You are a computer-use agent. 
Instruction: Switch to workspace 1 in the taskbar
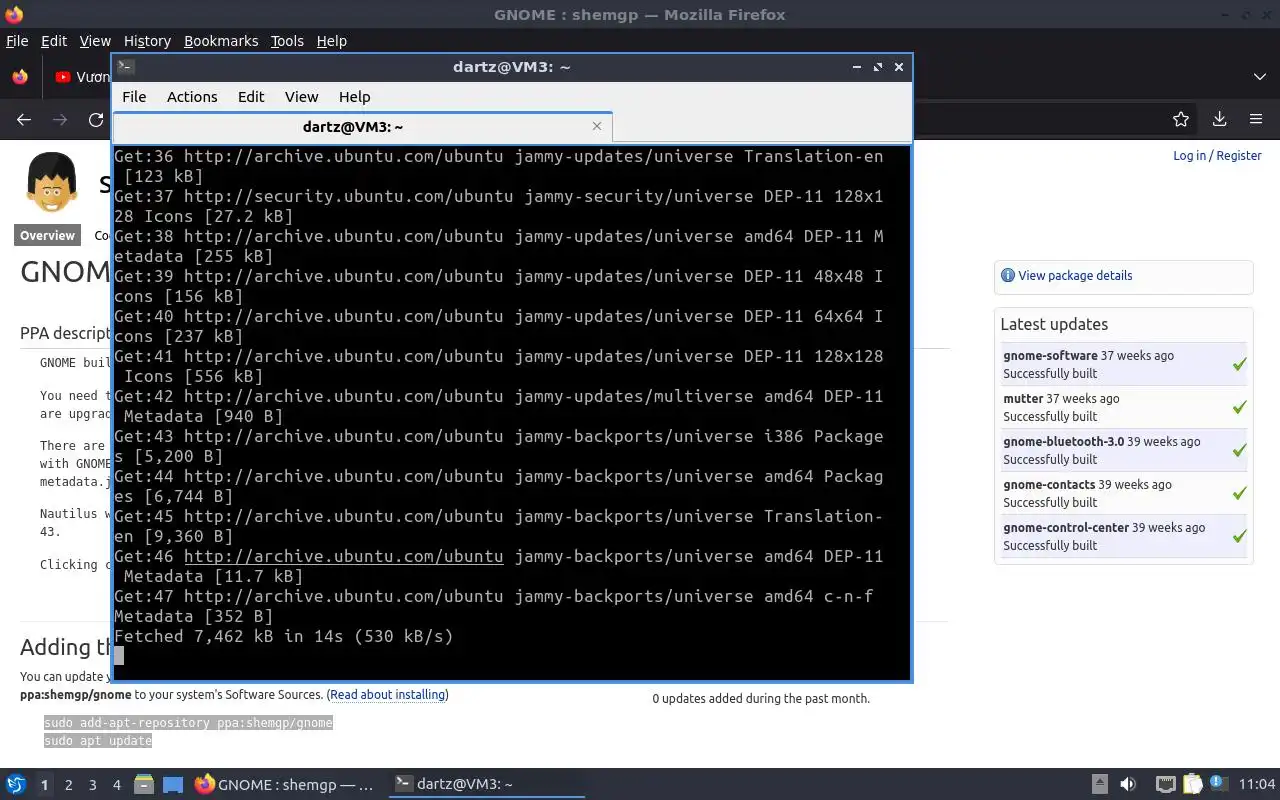point(44,785)
